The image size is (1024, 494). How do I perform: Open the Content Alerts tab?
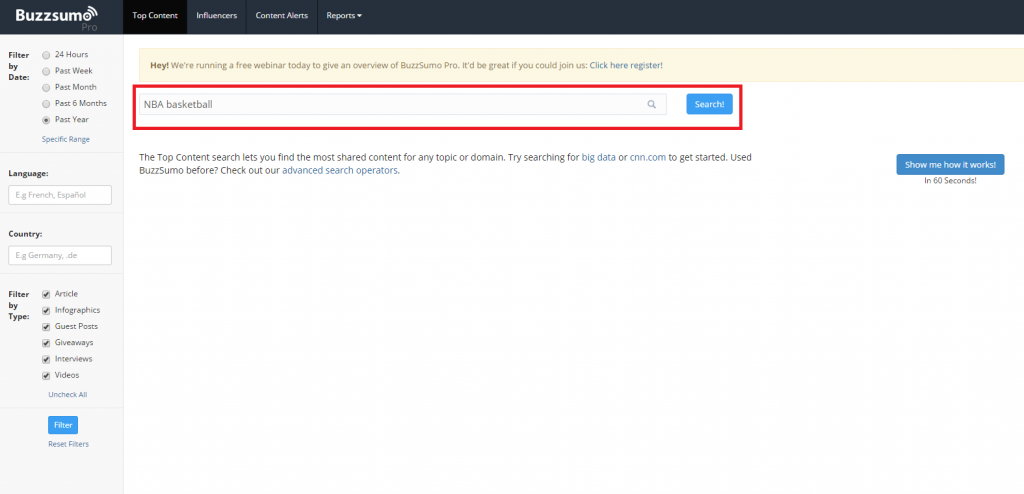click(281, 16)
